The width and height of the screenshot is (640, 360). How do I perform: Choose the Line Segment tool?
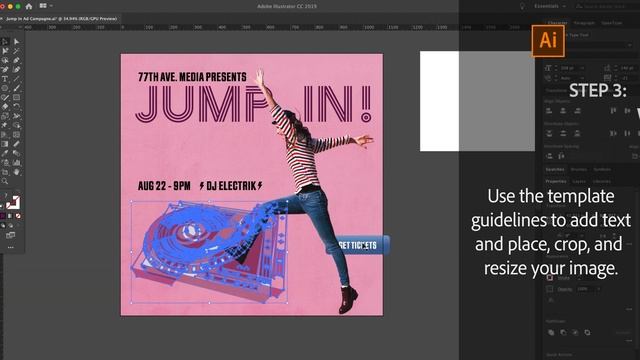pos(16,79)
